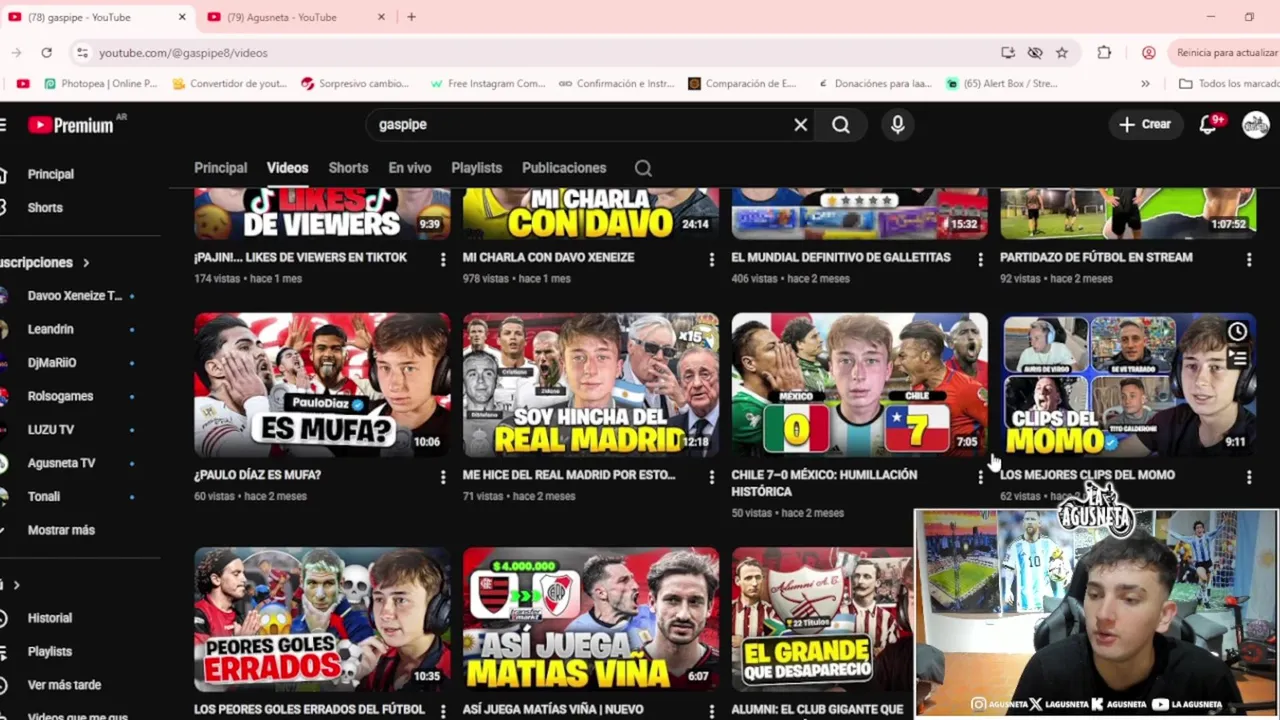1280x720 pixels.
Task: Search within channel magnifier icon
Action: pos(643,168)
